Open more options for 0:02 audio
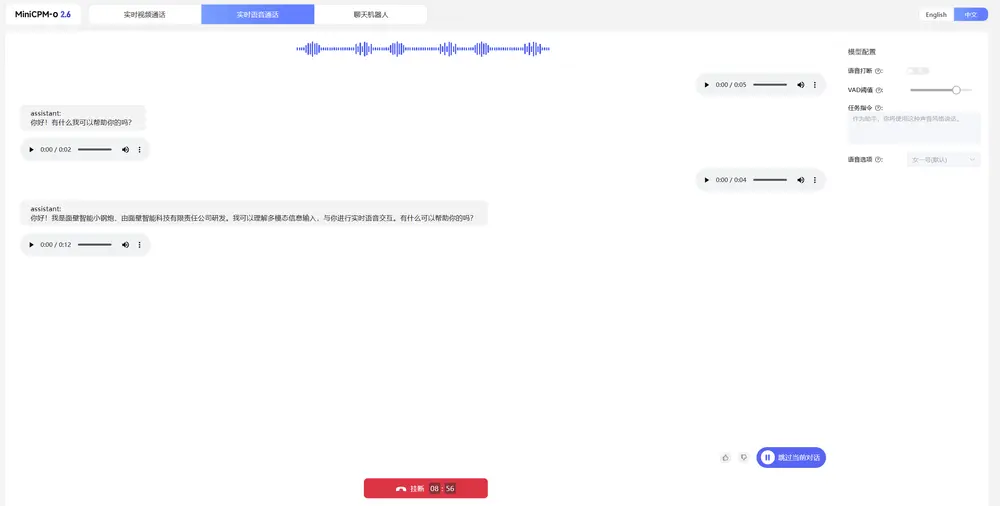This screenshot has width=1000, height=506. [x=140, y=150]
